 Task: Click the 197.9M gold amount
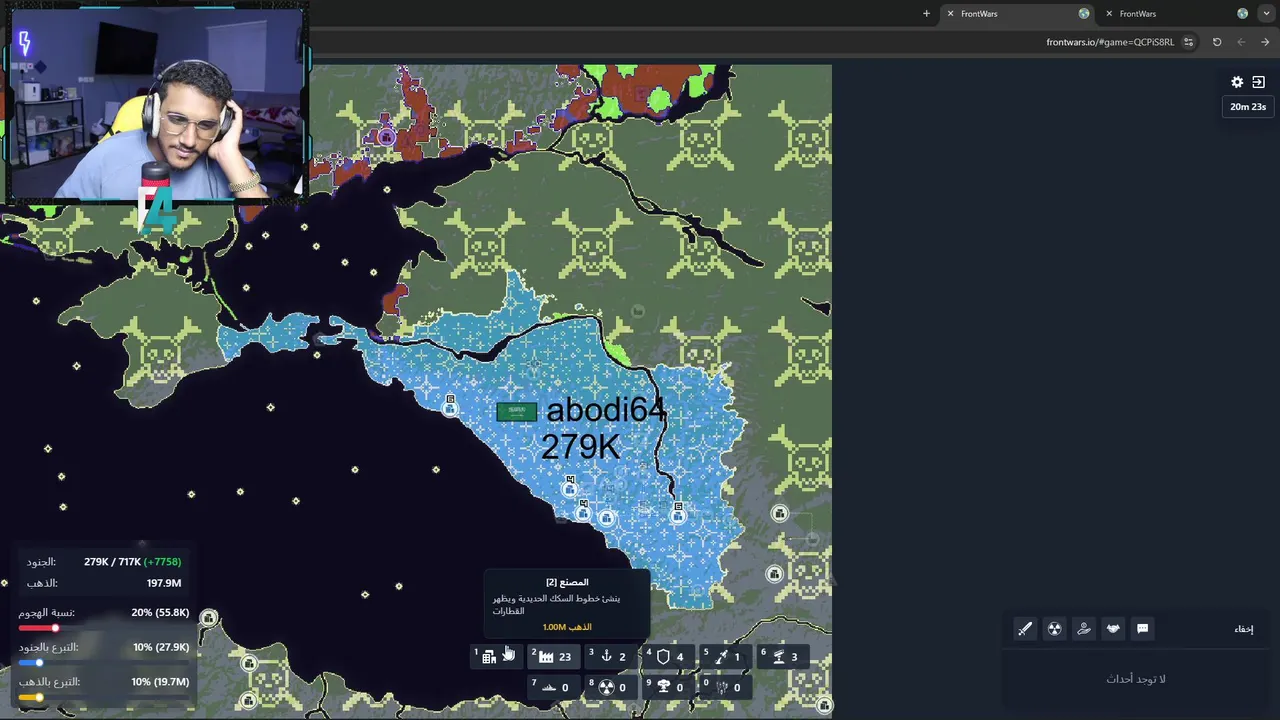[x=164, y=583]
